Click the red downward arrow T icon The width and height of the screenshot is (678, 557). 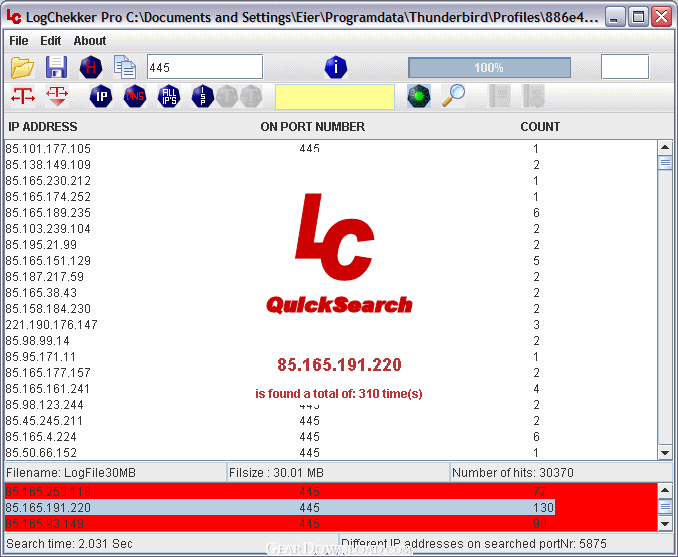coord(57,96)
